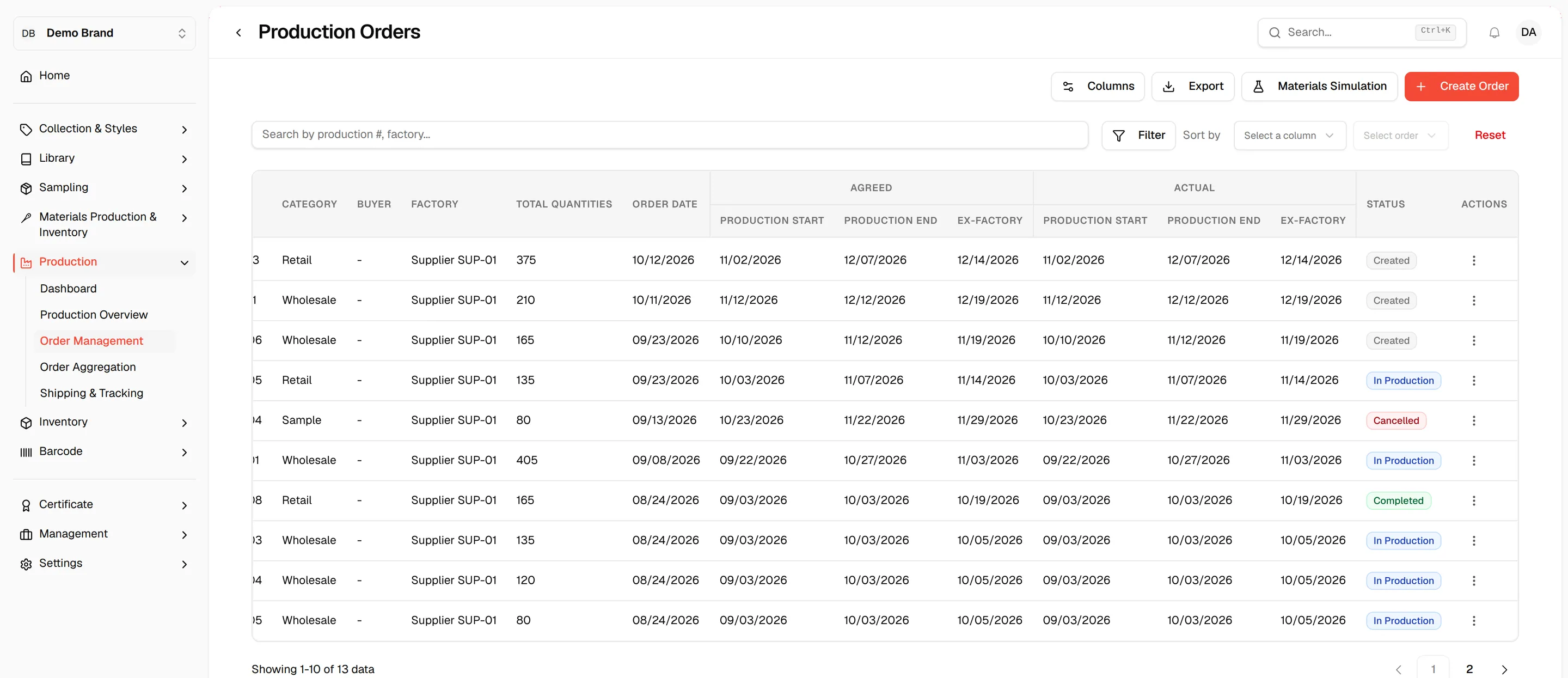Click the Filter button
Image resolution: width=1568 pixels, height=678 pixels.
click(x=1138, y=135)
